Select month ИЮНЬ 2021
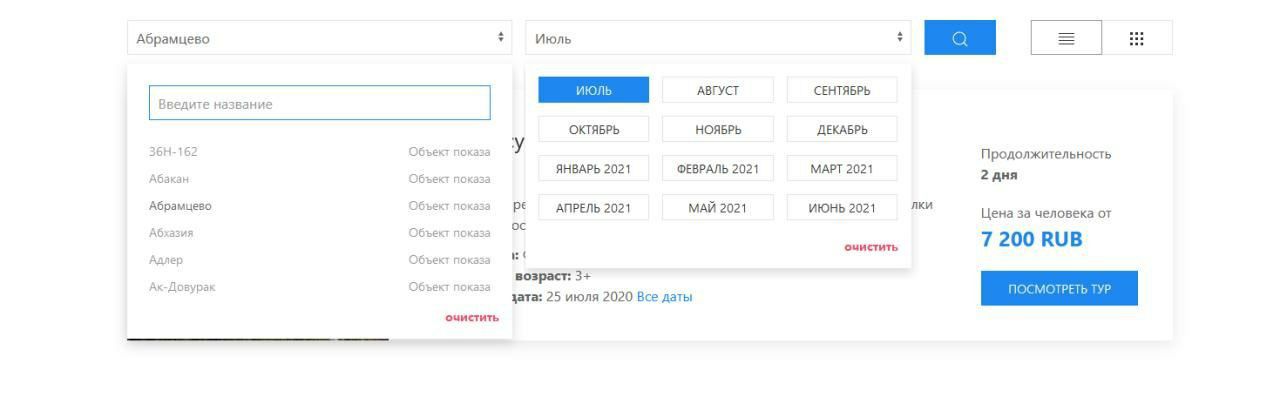The image size is (1280, 404). (842, 208)
